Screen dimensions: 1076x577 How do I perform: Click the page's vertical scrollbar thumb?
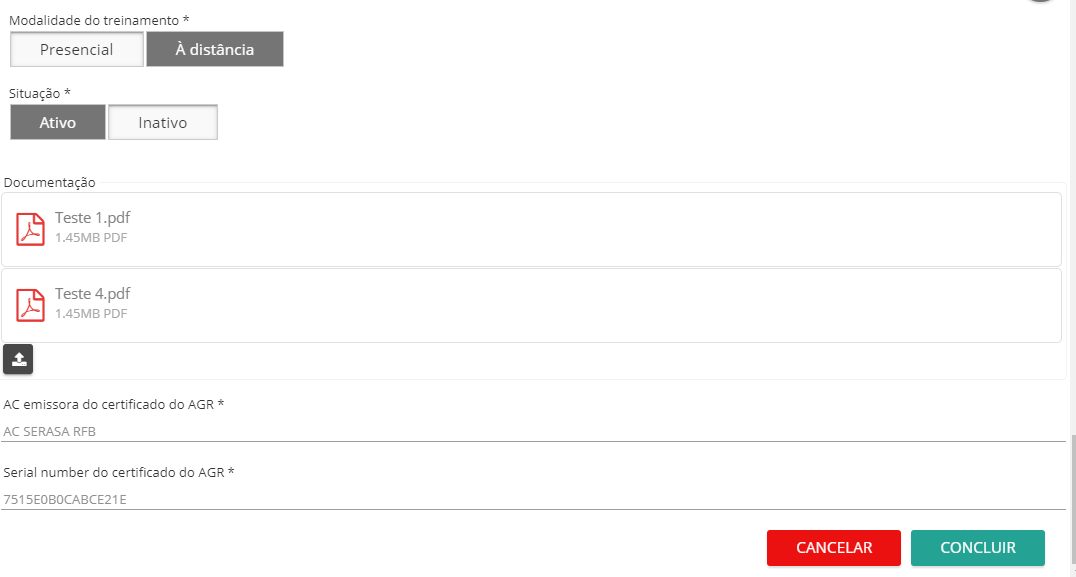[1071, 500]
